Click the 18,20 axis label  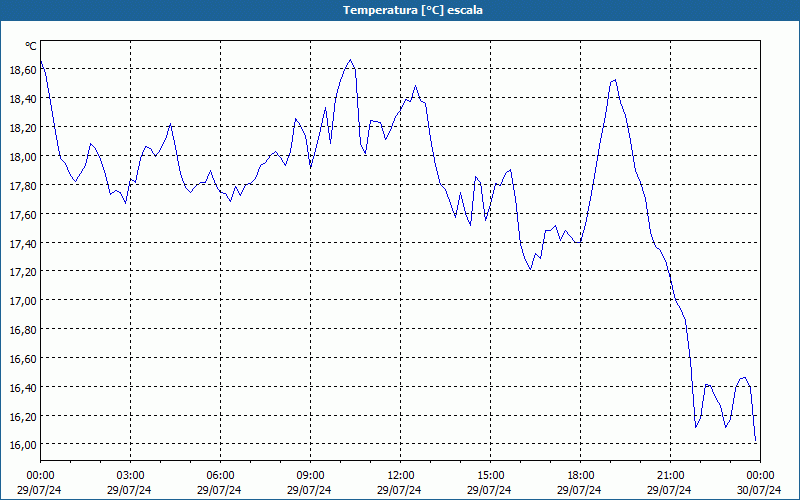point(23,128)
